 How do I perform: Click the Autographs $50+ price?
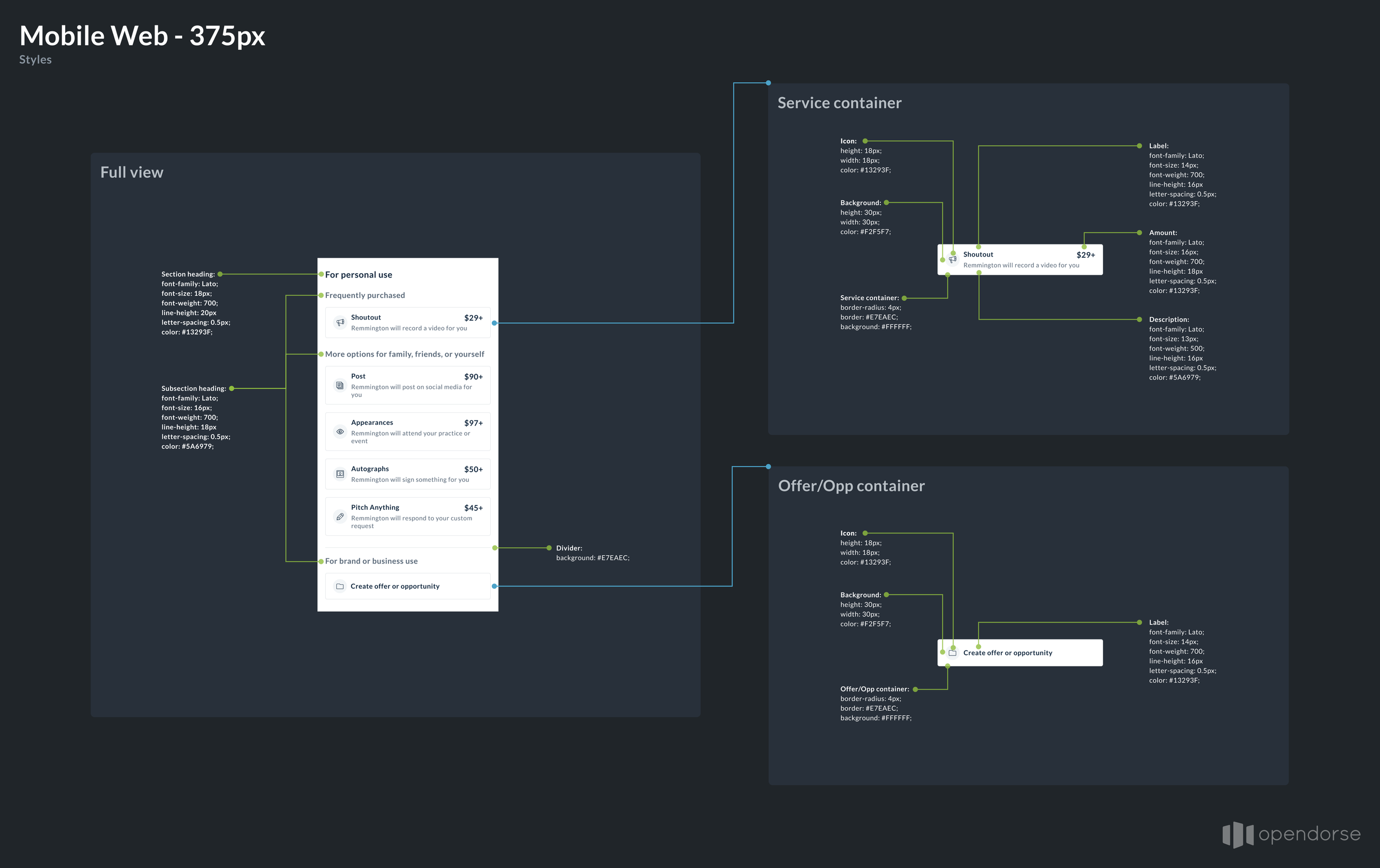[474, 469]
